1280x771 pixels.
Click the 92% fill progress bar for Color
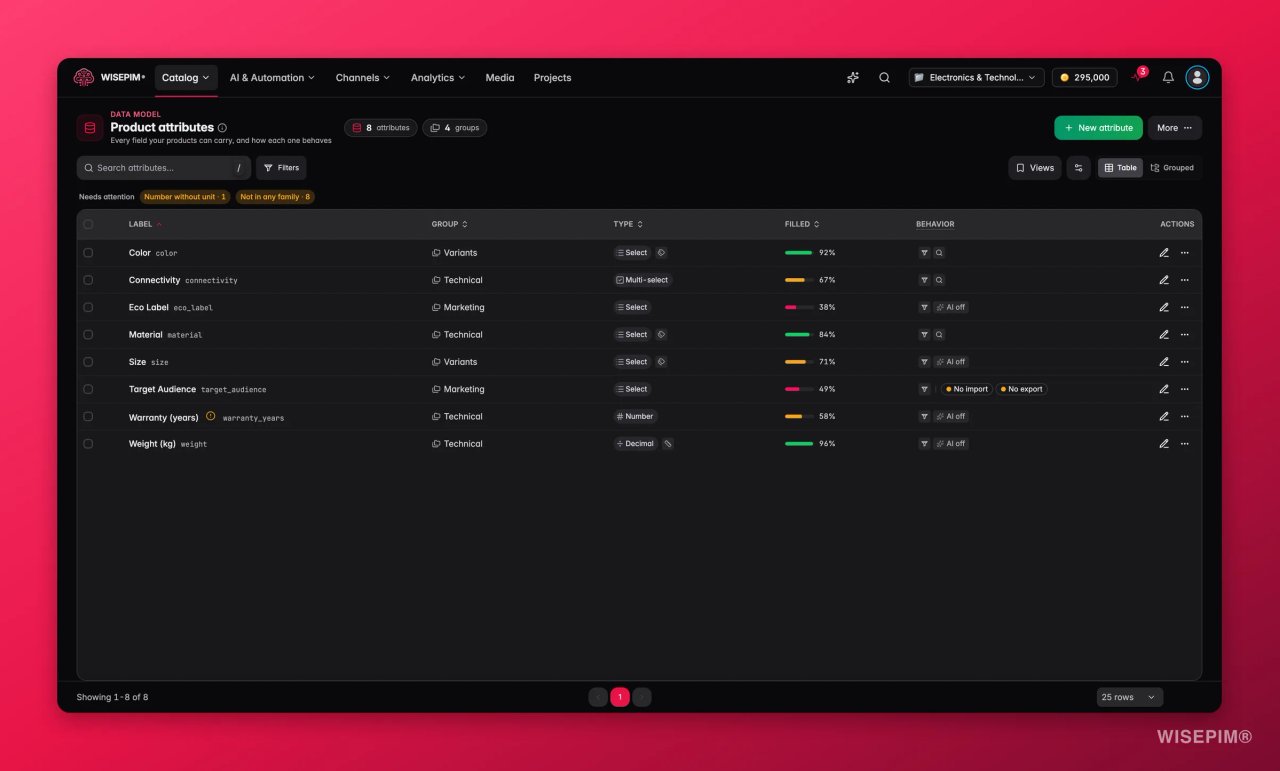(x=799, y=253)
